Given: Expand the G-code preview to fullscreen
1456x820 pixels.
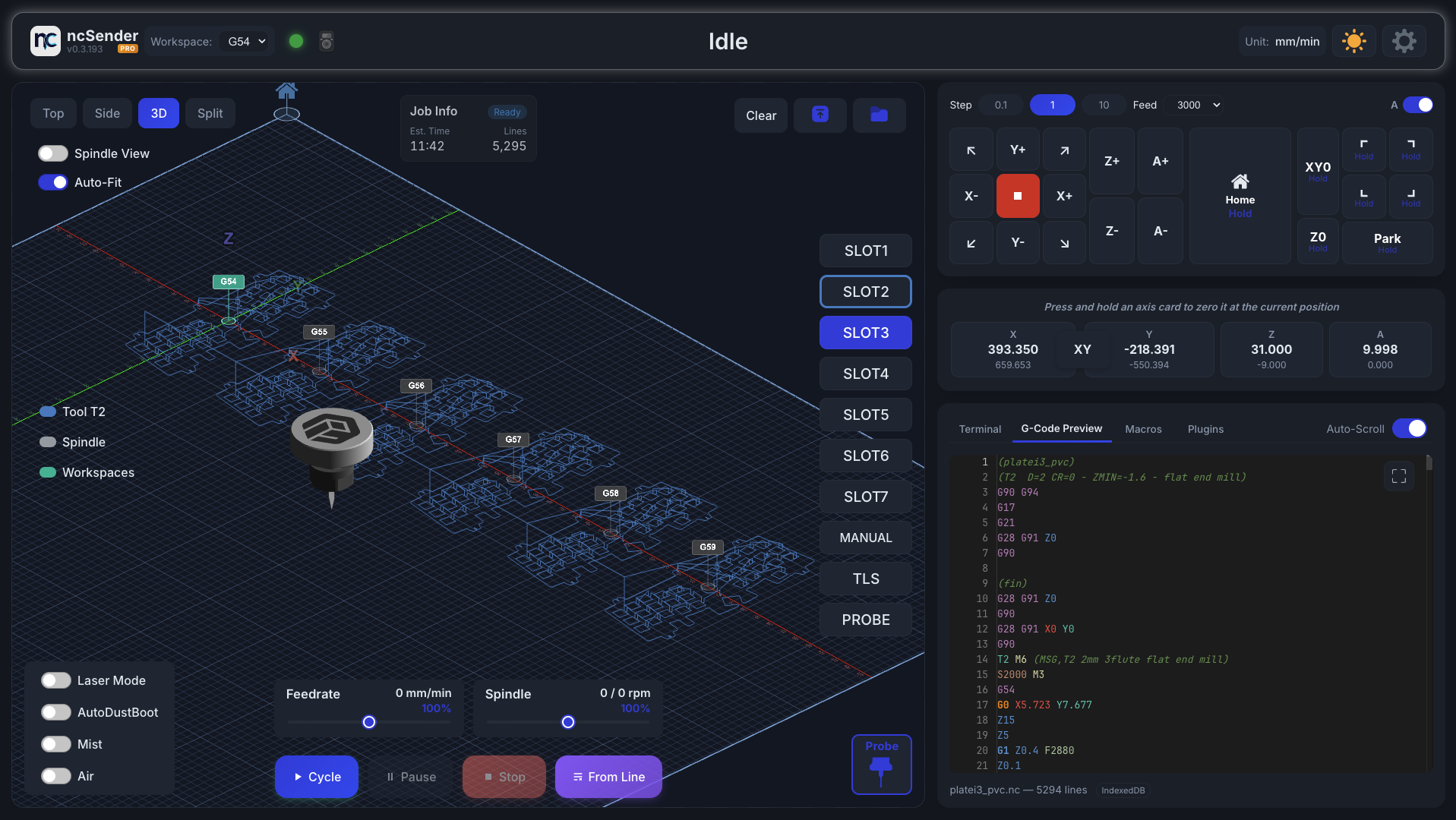Looking at the screenshot, I should click(1398, 476).
